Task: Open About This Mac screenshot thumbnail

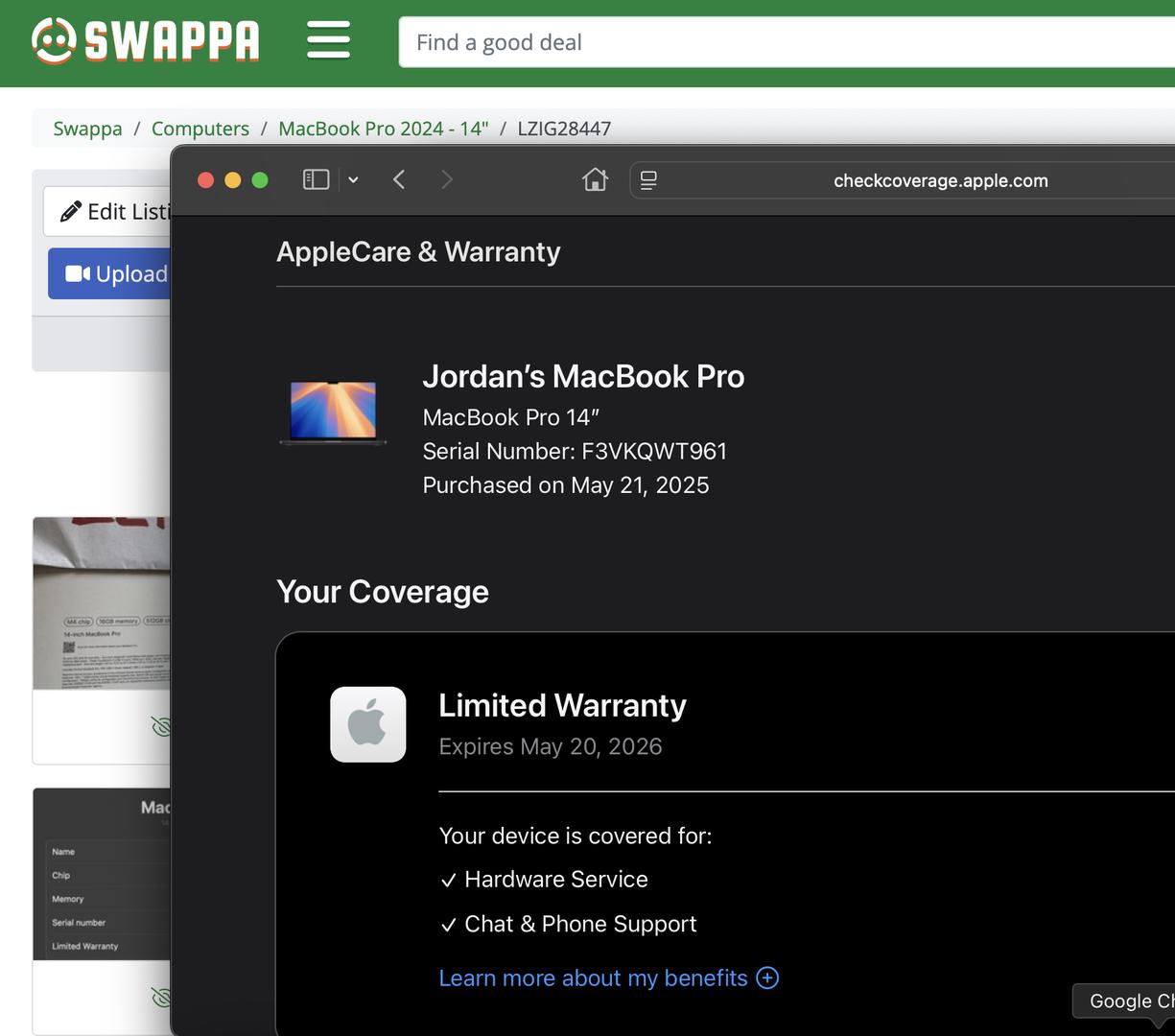Action: click(x=102, y=874)
